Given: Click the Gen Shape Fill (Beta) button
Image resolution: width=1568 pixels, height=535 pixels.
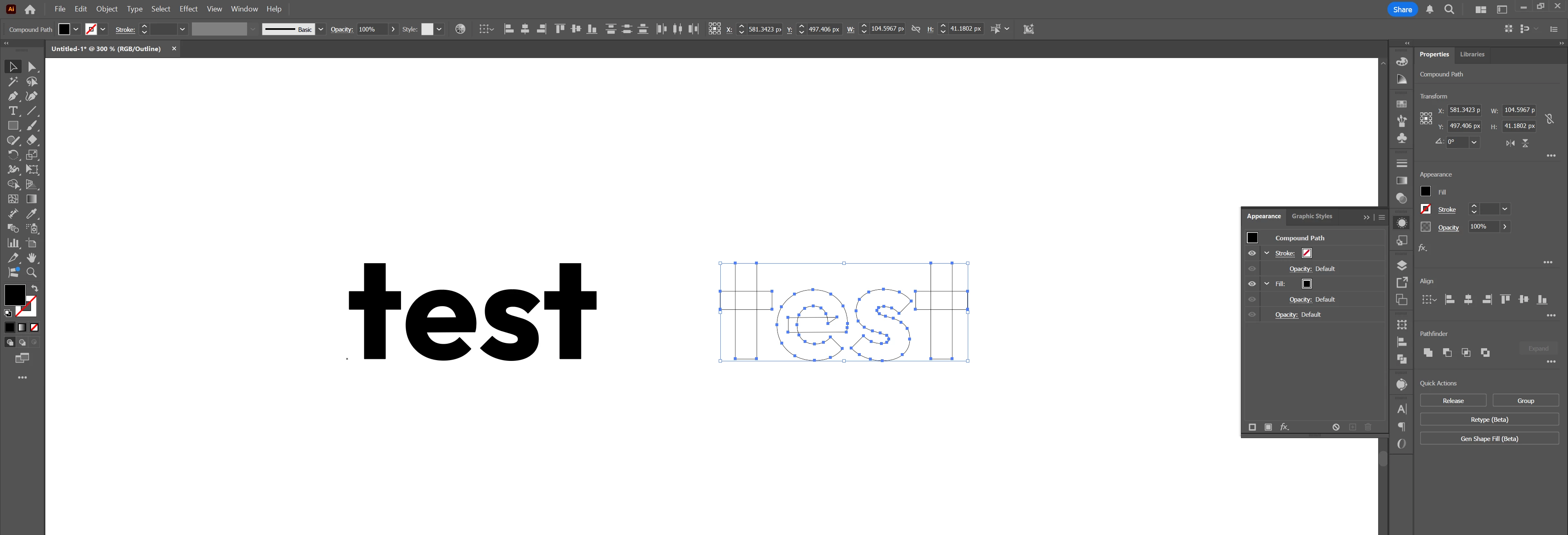Looking at the screenshot, I should click(1489, 439).
